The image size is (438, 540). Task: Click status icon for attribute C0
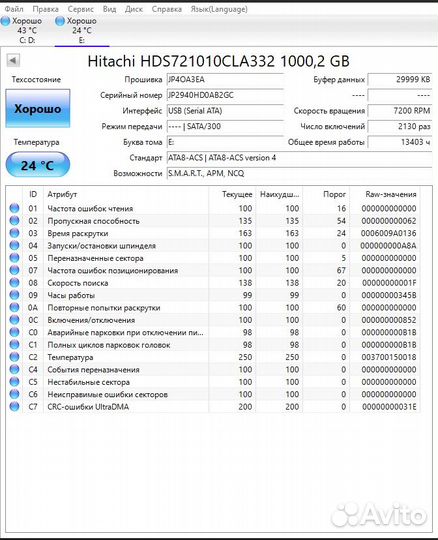coord(14,332)
